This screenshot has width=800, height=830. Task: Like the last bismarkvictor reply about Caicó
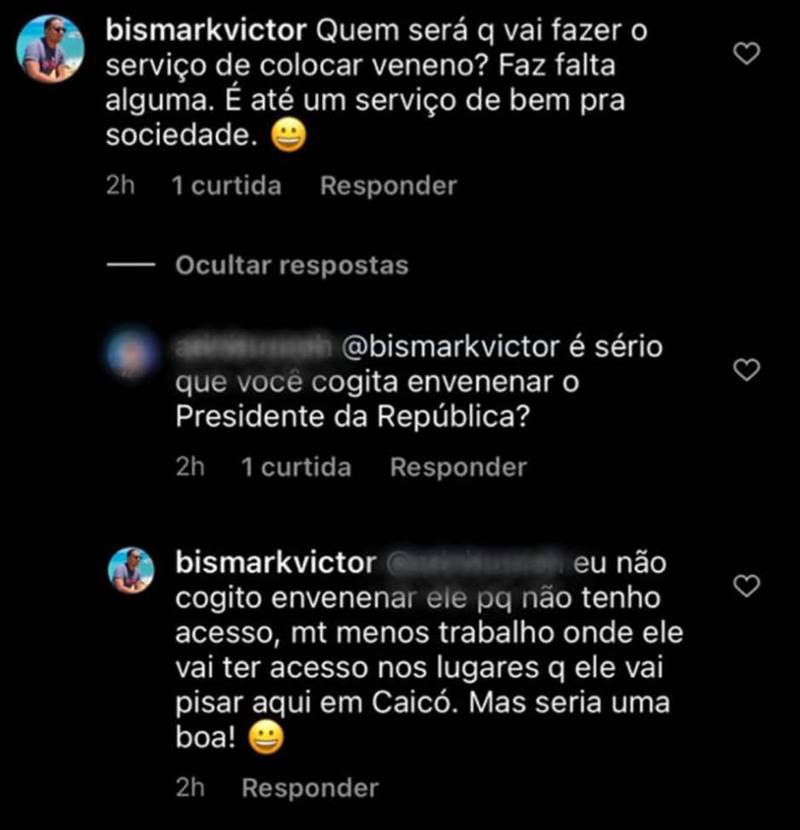point(747,585)
